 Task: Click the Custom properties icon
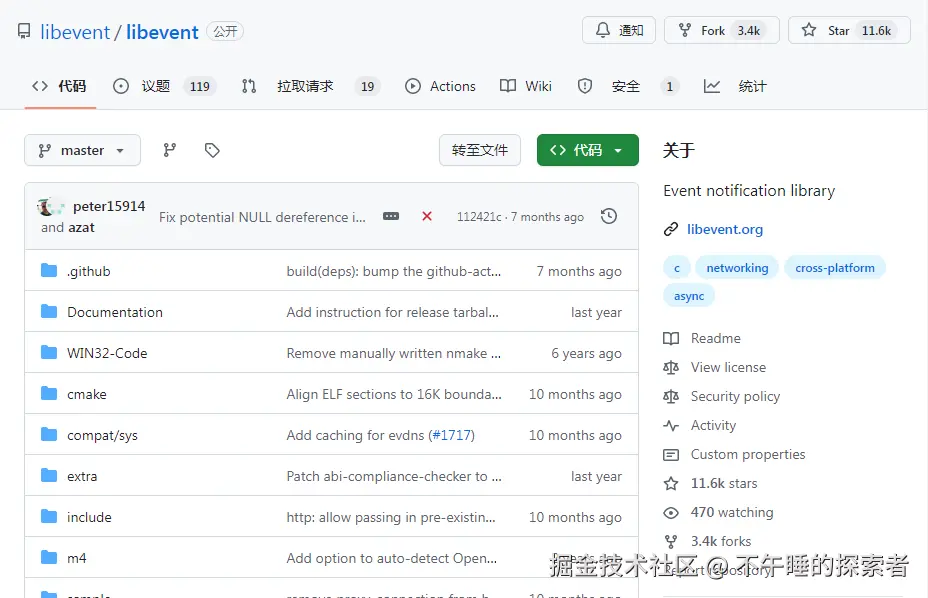(x=672, y=454)
